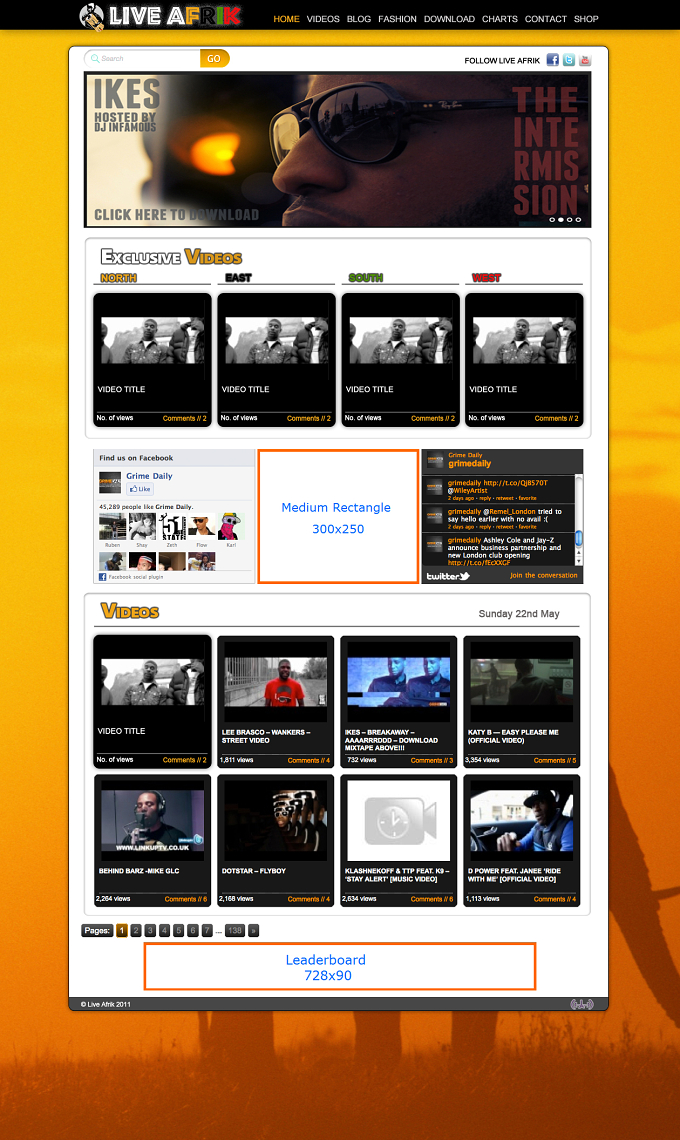Open the @WileyArtist mention link
Screen dimensions: 680x1140
point(467,490)
